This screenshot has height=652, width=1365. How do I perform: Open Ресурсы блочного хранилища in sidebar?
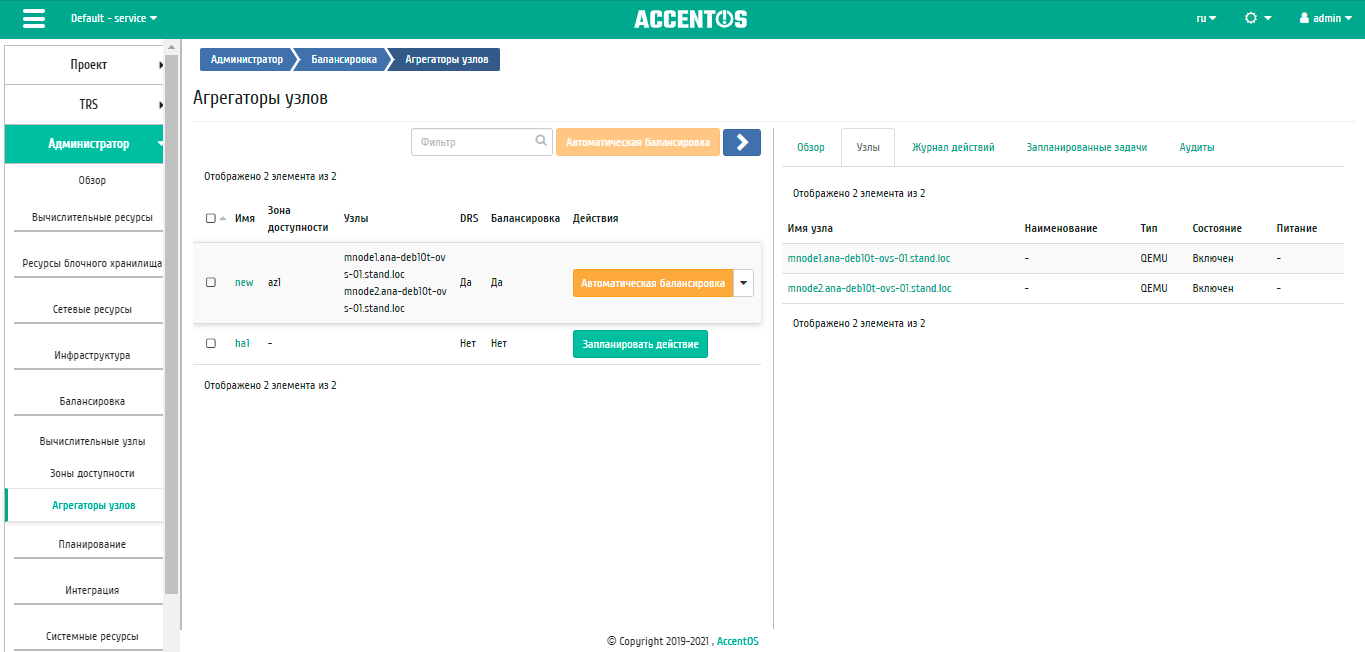(92, 263)
